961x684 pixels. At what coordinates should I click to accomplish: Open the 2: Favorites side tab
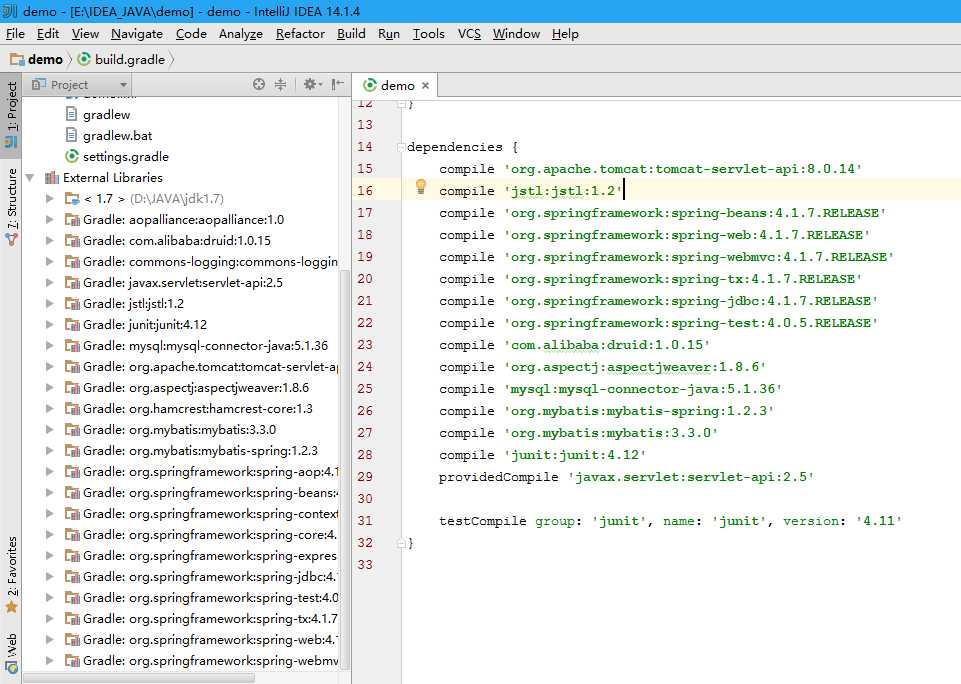pos(11,575)
